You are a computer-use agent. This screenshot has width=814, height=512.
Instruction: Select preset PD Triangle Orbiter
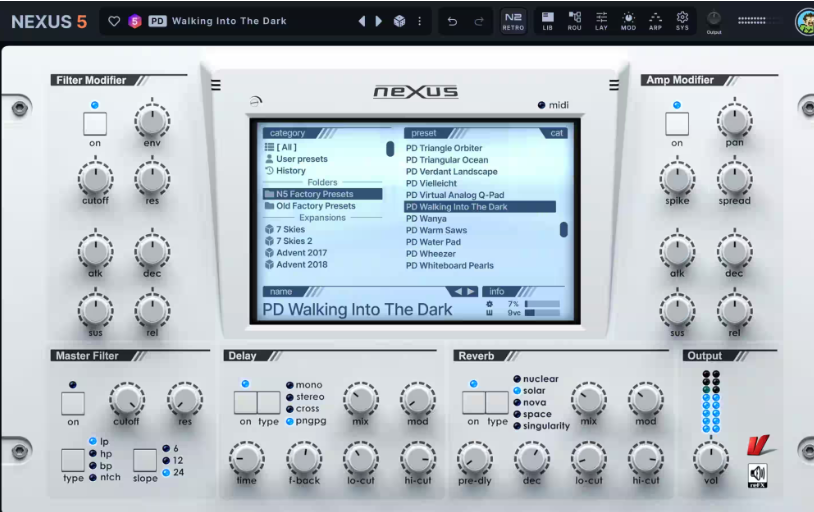pos(444,148)
